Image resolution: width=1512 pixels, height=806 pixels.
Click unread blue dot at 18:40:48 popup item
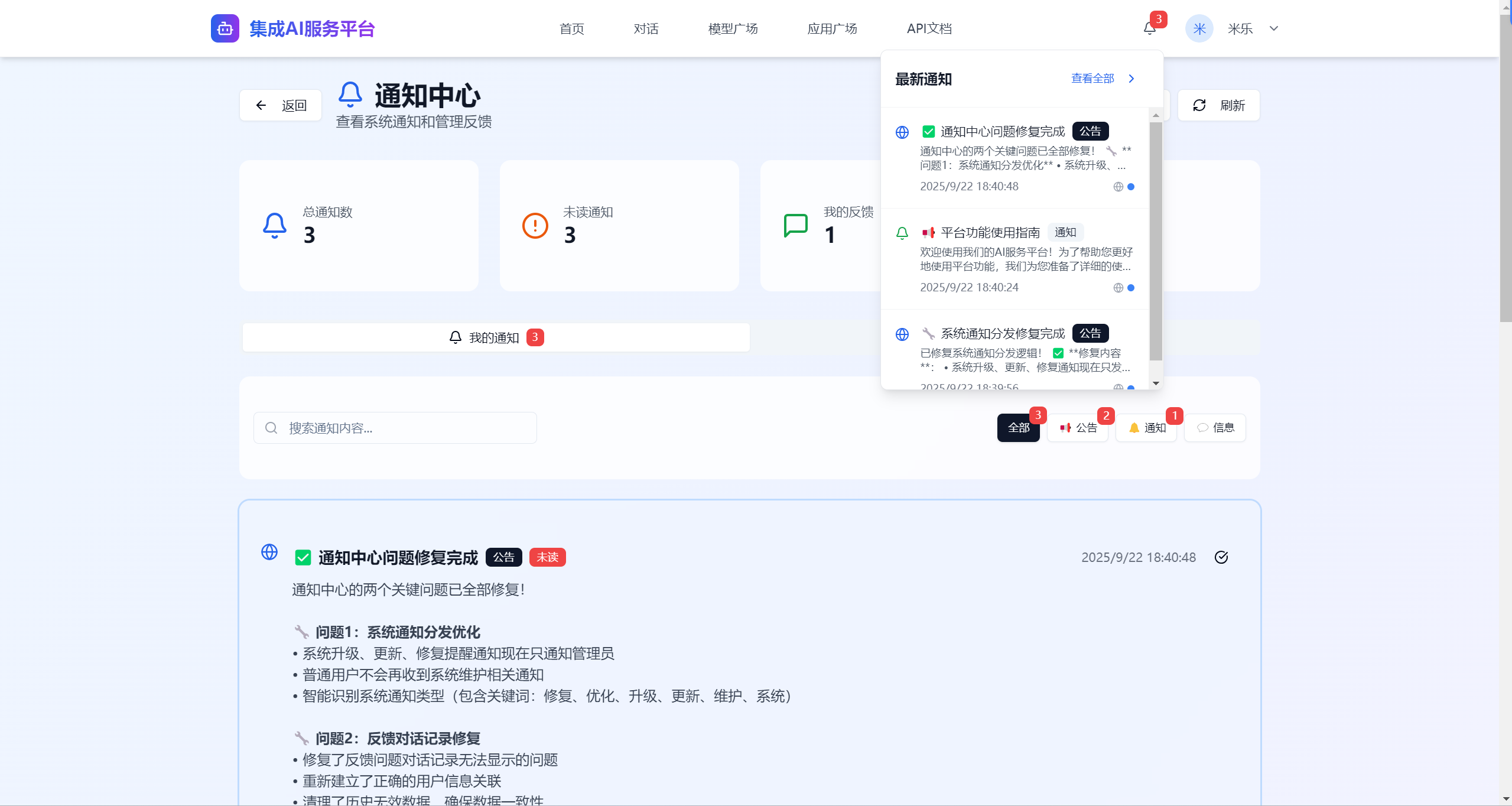(1130, 187)
